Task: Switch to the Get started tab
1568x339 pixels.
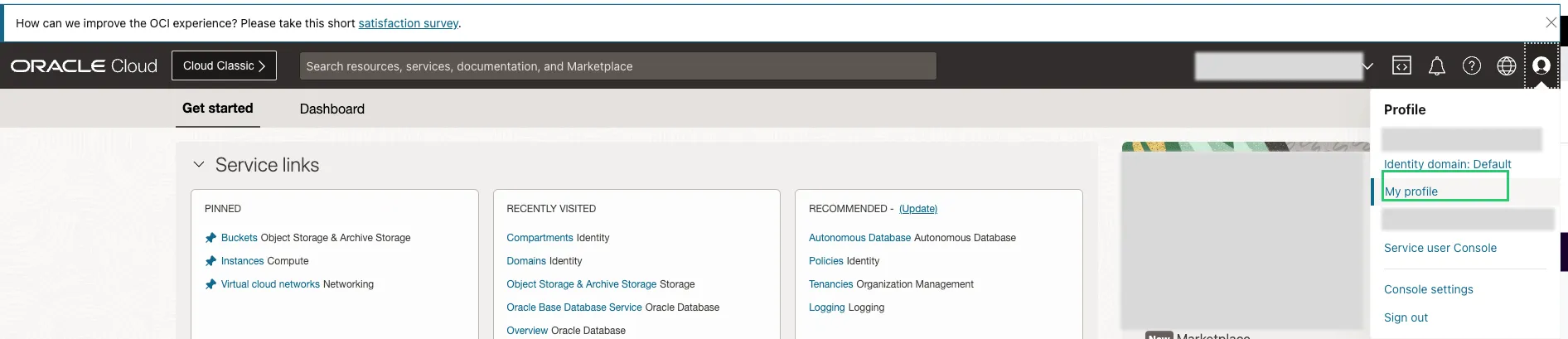Action: 218,108
